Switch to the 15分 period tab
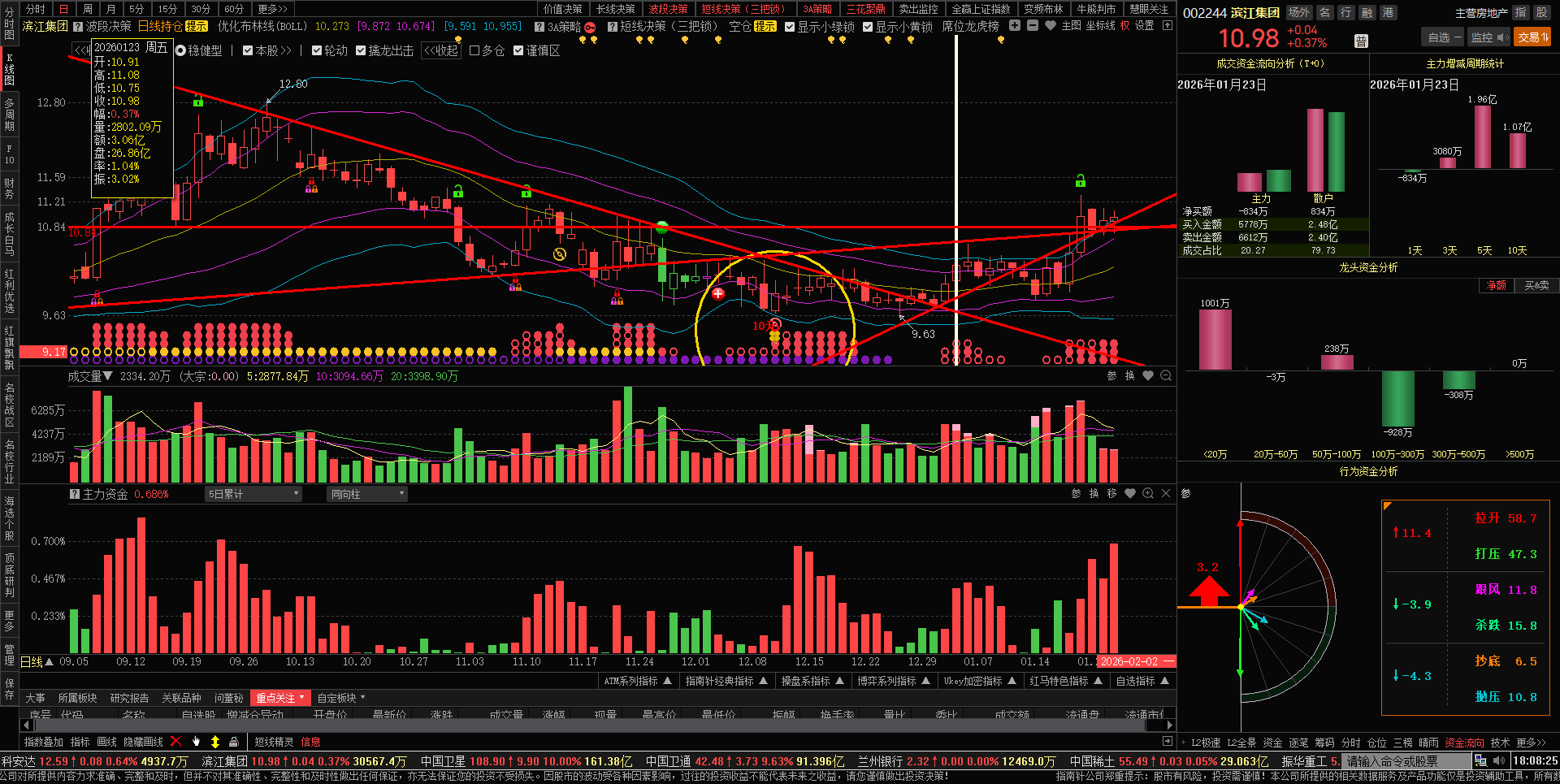The height and width of the screenshot is (784, 1560). (167, 9)
